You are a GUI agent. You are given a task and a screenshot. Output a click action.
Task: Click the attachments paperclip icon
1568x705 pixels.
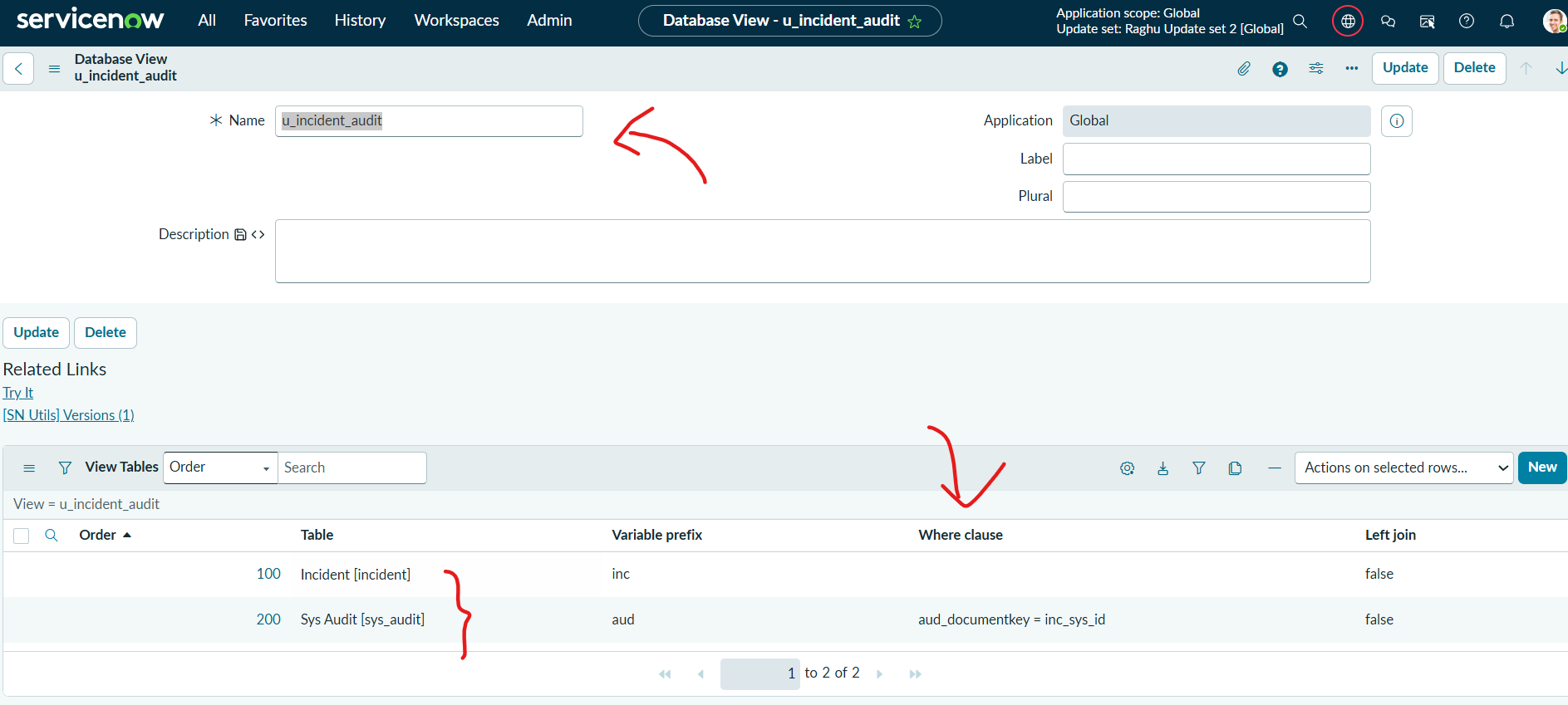(x=1244, y=69)
